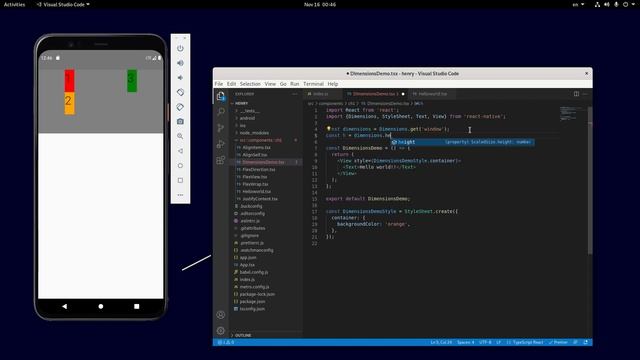Click the emulator volume down button
The height and width of the screenshot is (360, 640).
coord(180,78)
